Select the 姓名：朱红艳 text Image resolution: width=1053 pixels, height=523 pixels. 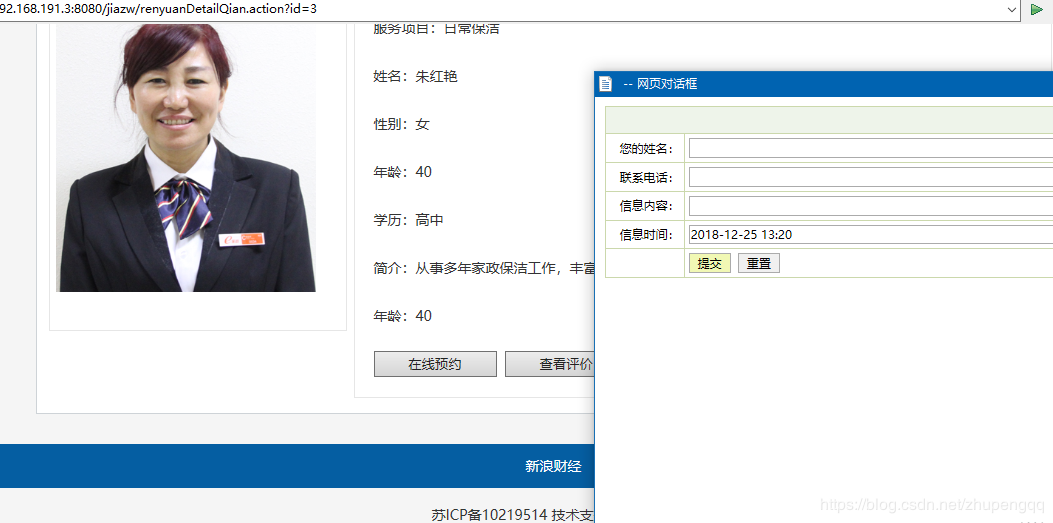(415, 77)
